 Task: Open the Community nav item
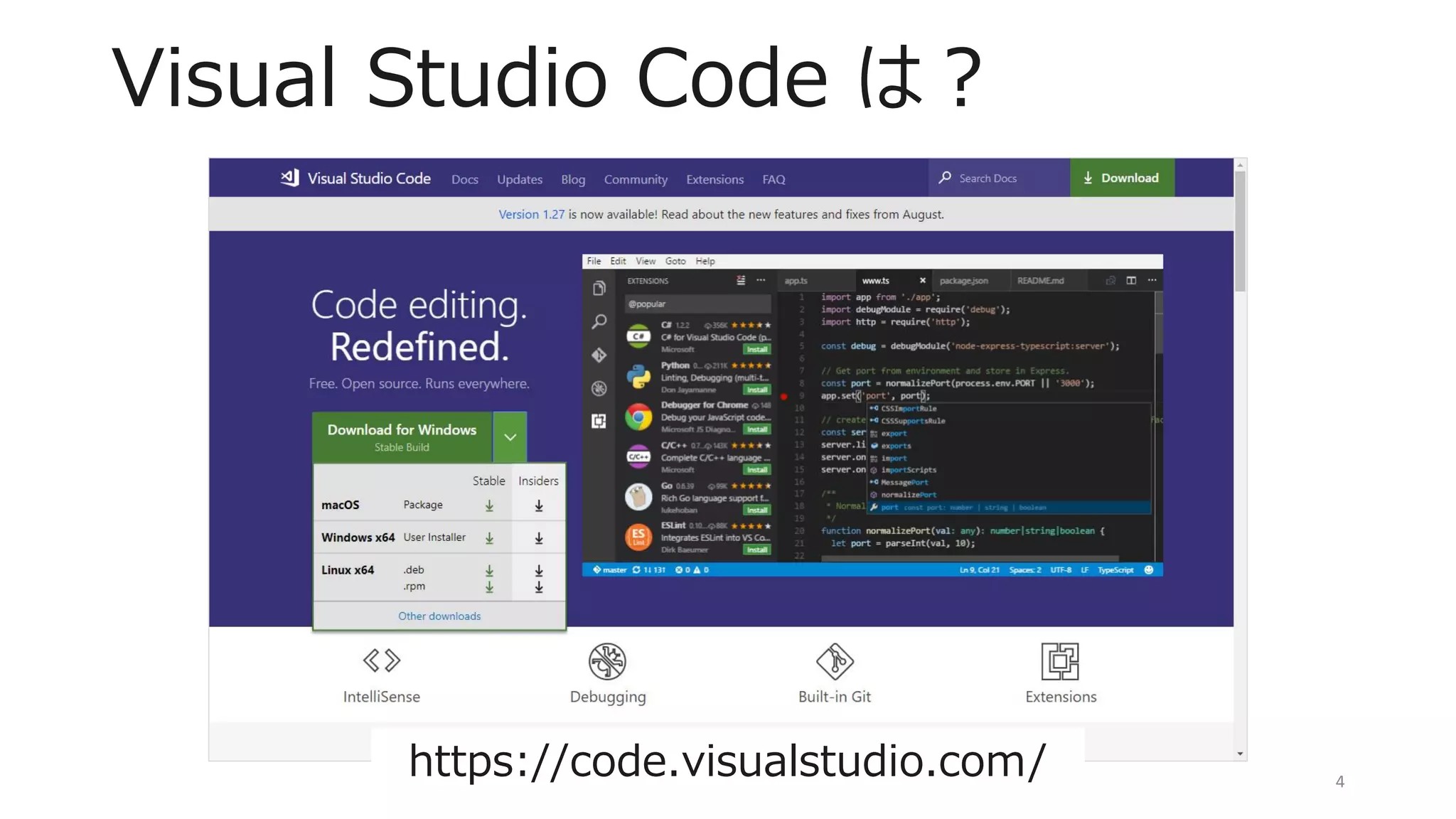click(636, 180)
